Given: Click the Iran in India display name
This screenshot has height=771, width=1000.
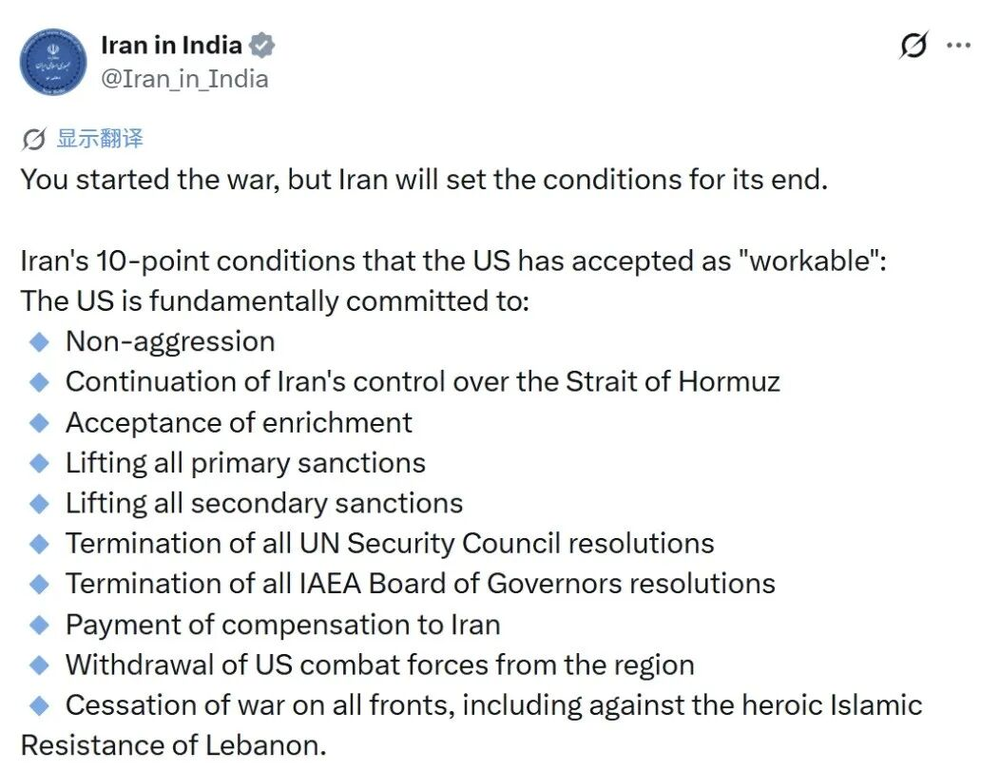Looking at the screenshot, I should pos(171,45).
